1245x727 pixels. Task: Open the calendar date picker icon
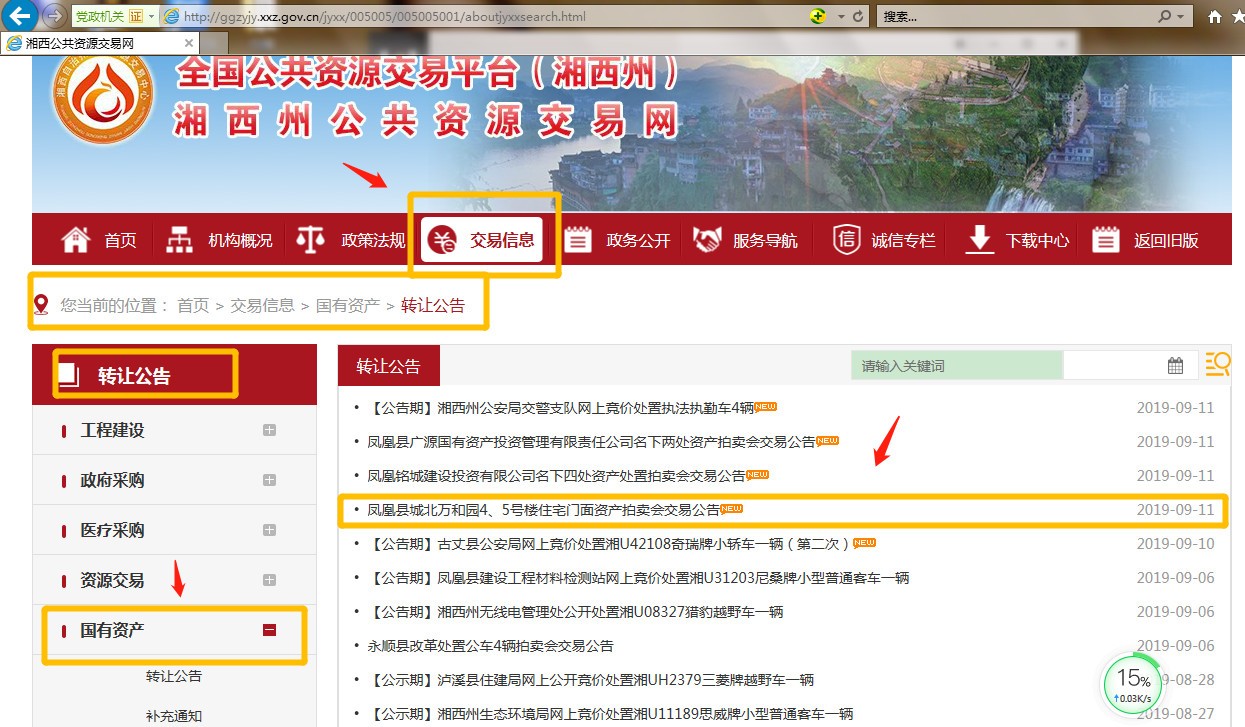1176,364
